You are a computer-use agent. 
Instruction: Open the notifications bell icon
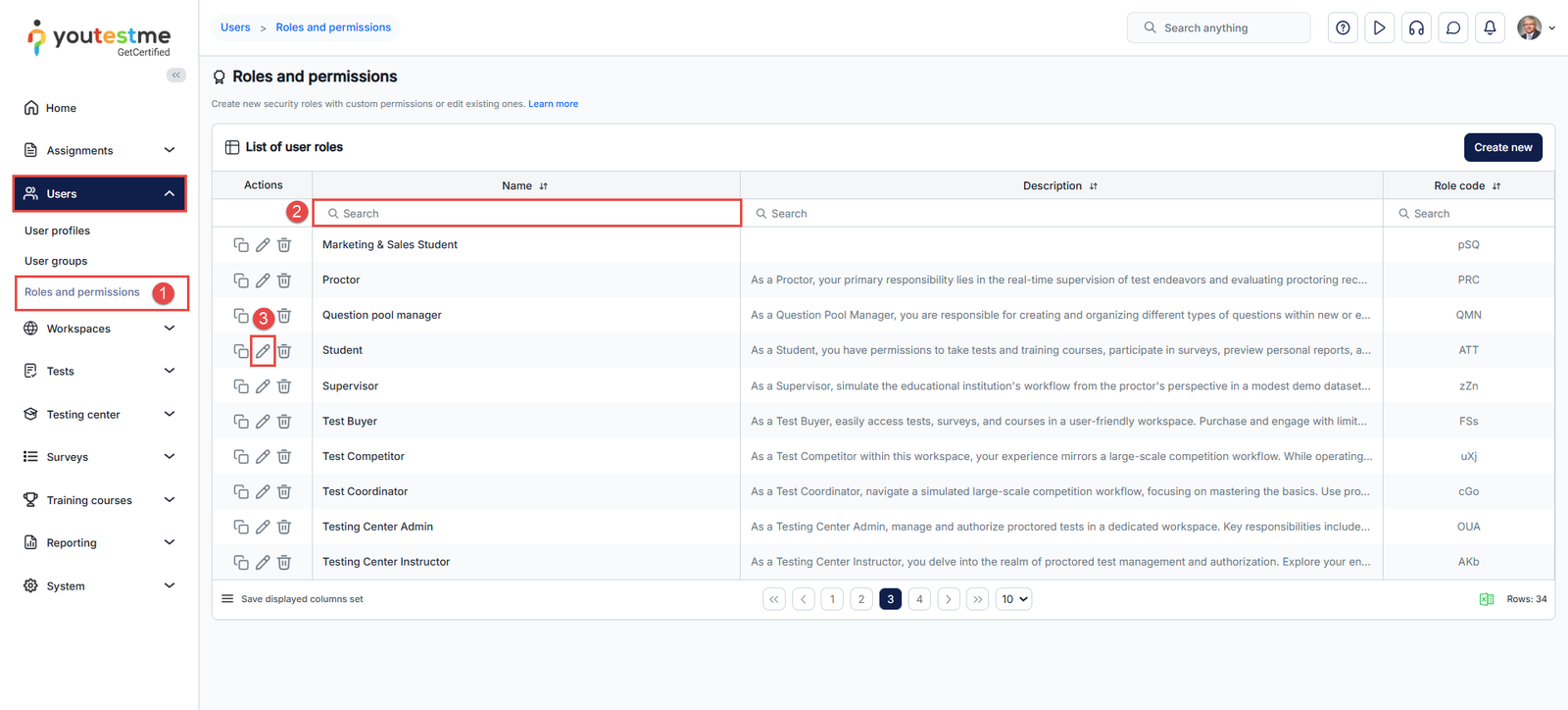point(1490,27)
